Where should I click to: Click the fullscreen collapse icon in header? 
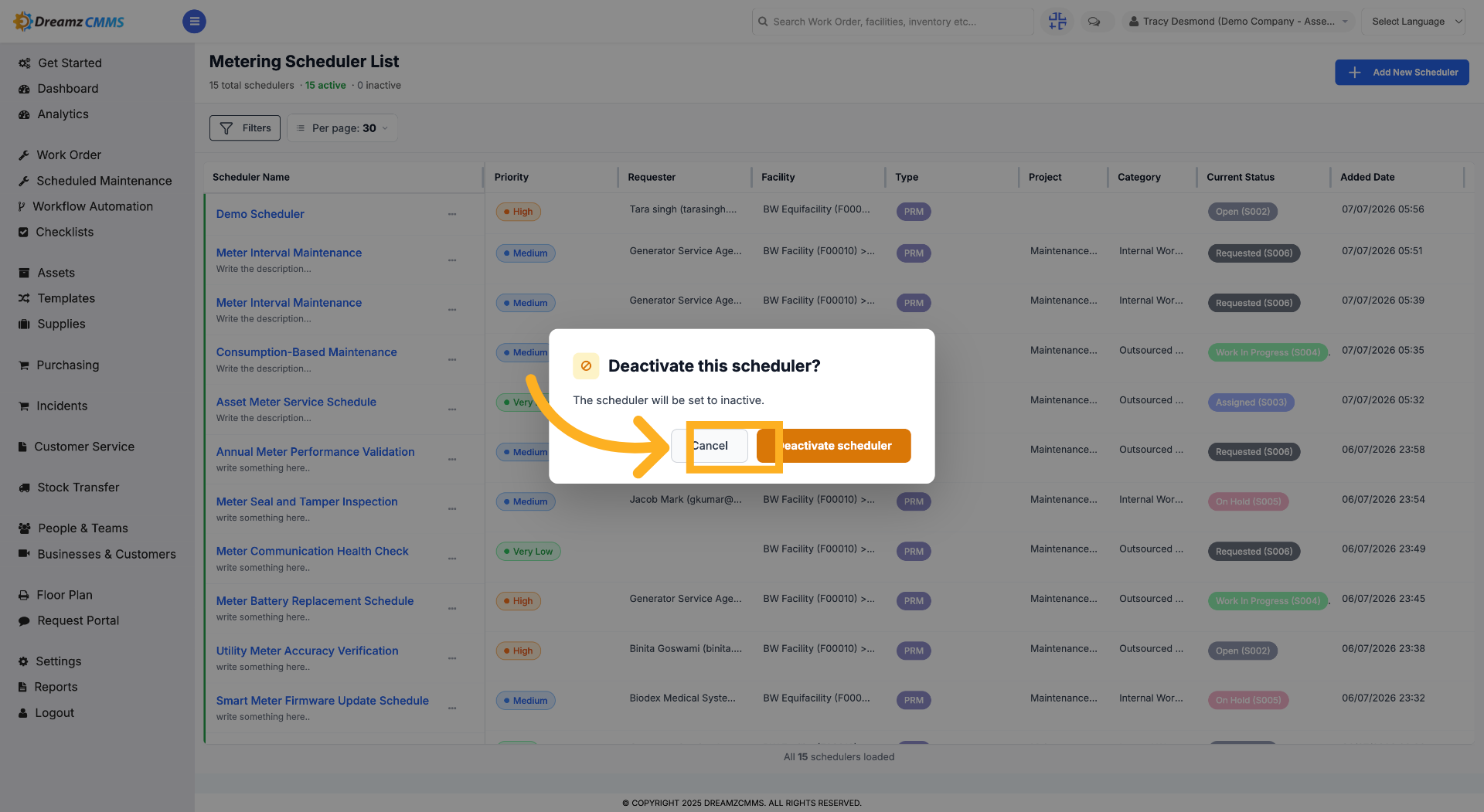1057,22
